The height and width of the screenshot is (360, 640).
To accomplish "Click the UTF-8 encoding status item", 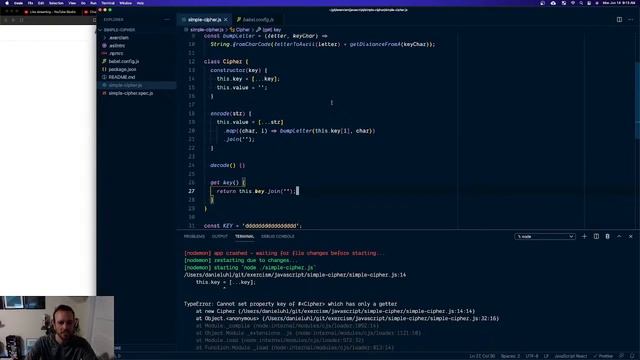I will (532, 356).
